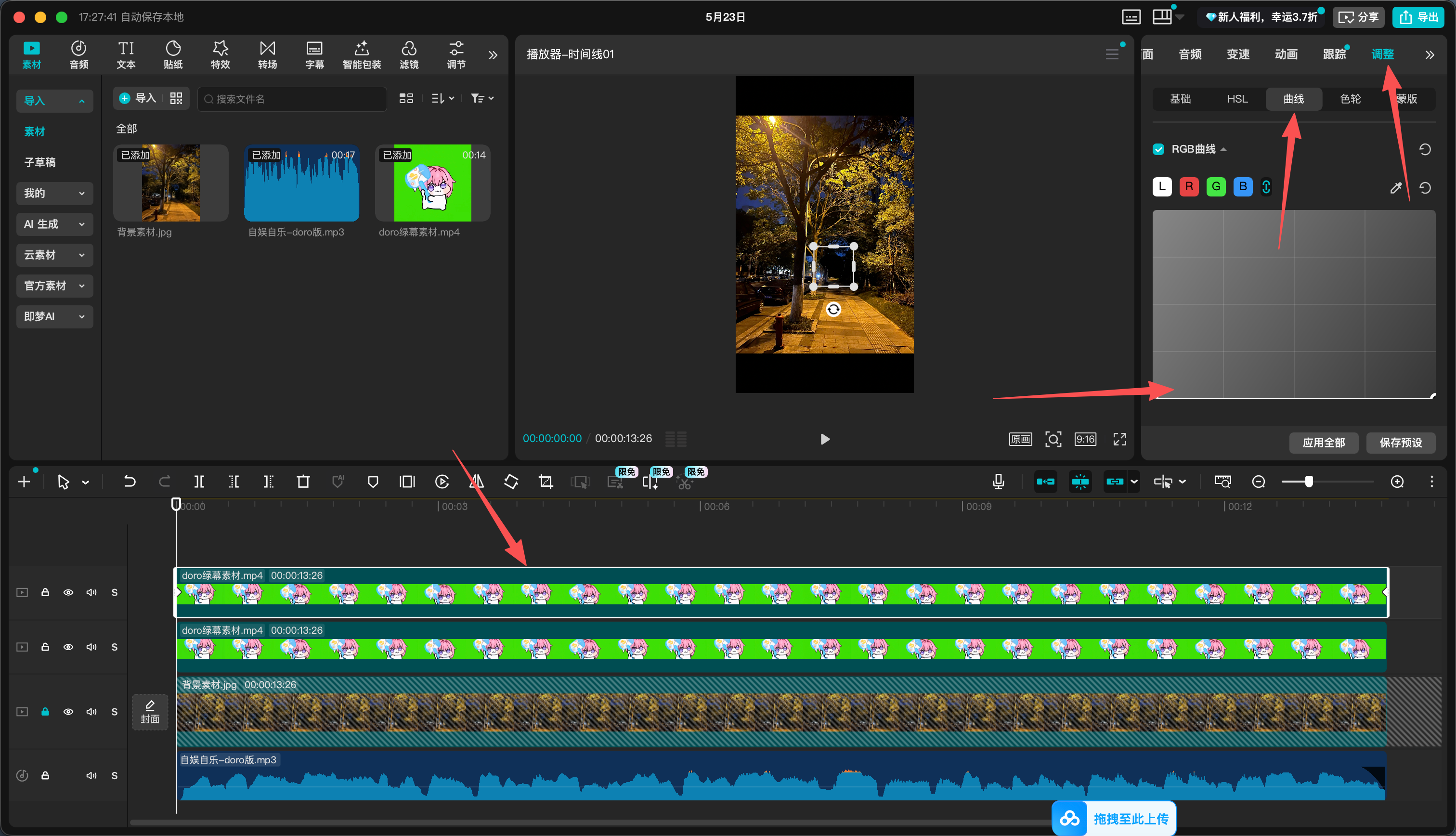Screen dimensions: 1456x836
Task: Click the timeline zoom slider handle
Action: coord(1309,482)
